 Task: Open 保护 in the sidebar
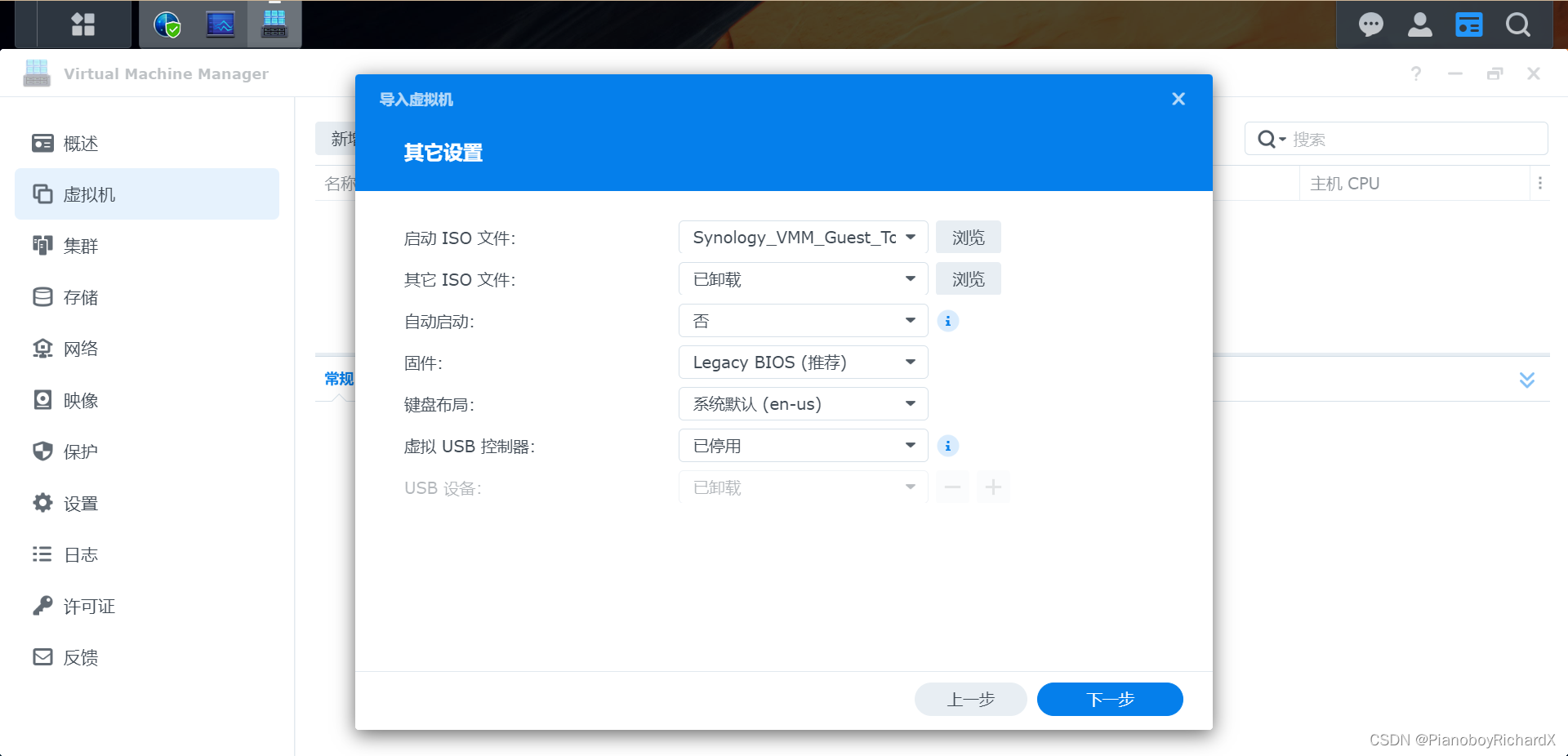(x=147, y=451)
